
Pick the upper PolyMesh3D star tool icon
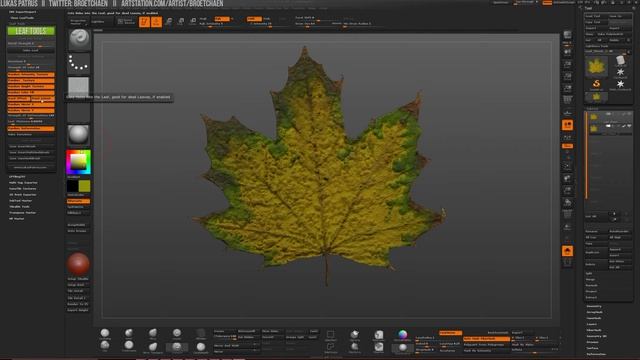pyautogui.click(x=620, y=72)
